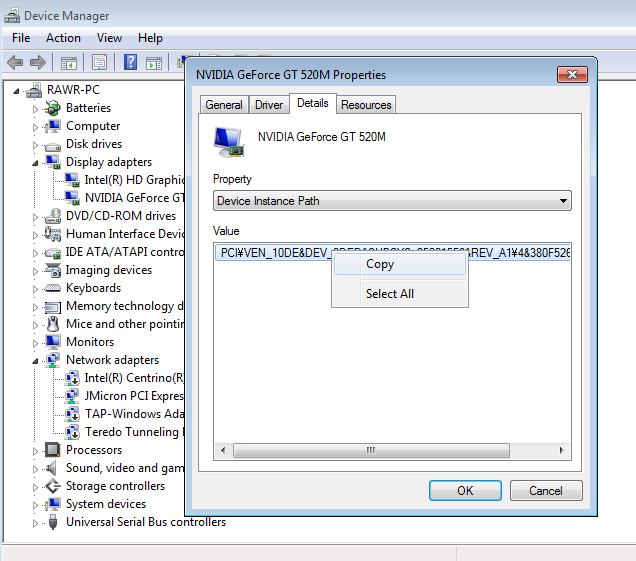Select the TAP-Windows Adapter network icon
Screen dimensions: 636x561
pos(72,414)
